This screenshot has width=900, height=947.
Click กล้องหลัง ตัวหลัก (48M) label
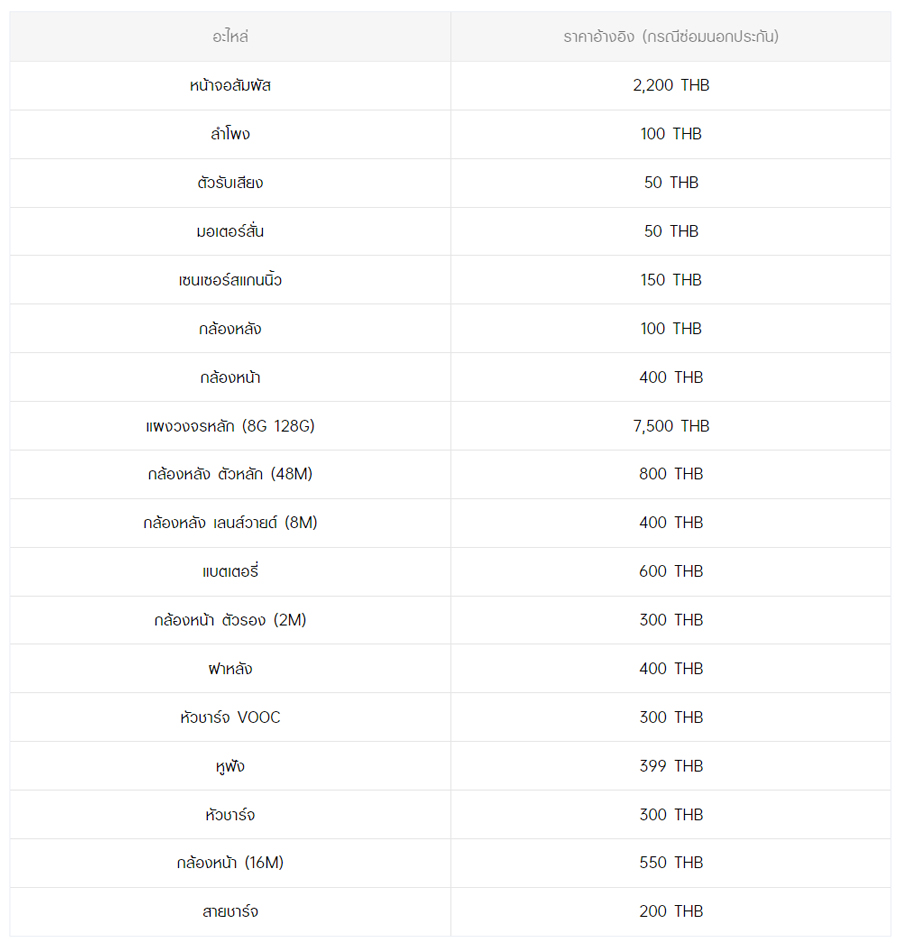pyautogui.click(x=230, y=474)
